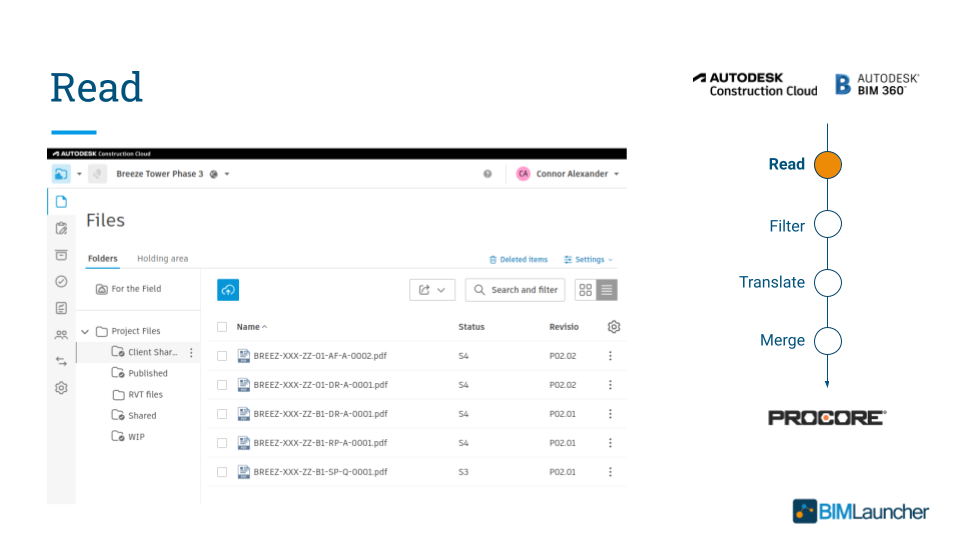Select the Client Shar.. folder
960x540 pixels.
tap(144, 352)
